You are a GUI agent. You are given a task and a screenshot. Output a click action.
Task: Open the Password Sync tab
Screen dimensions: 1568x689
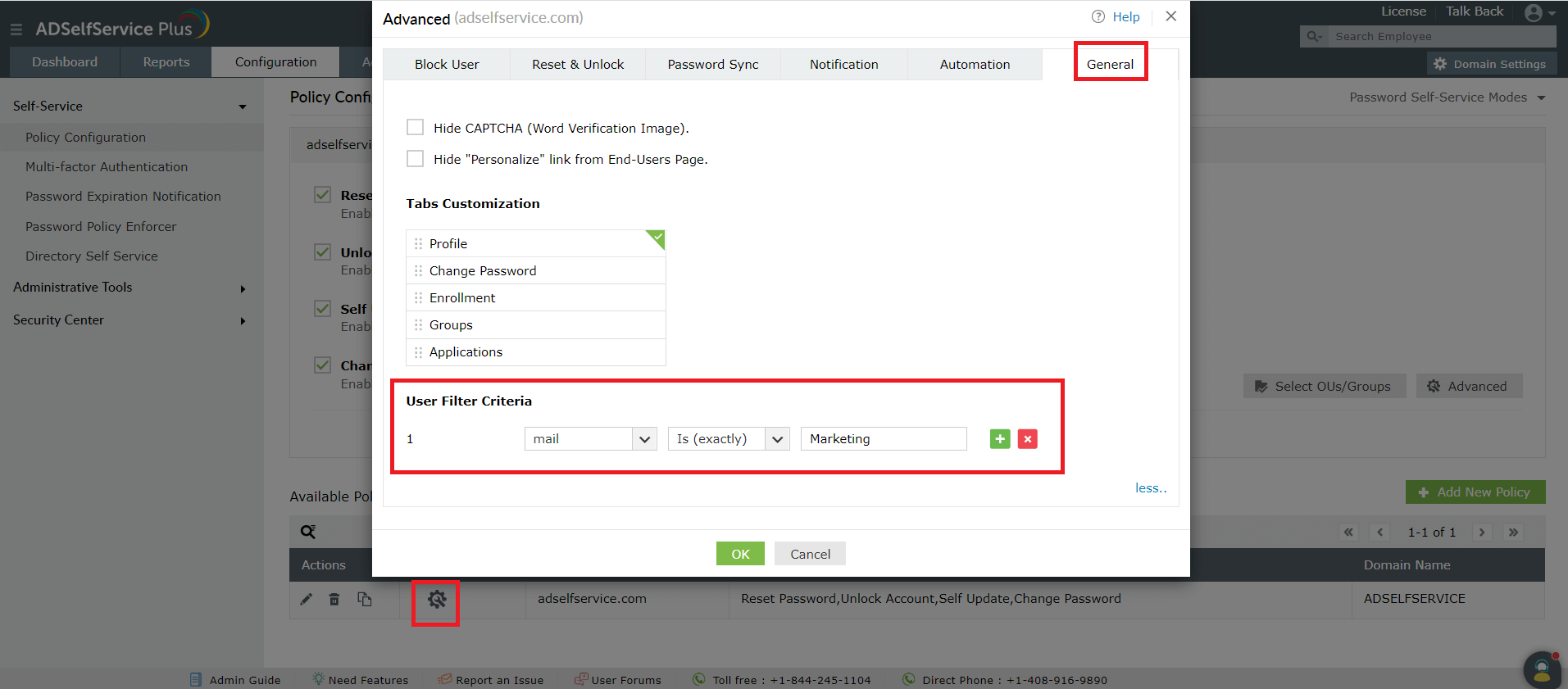(x=713, y=65)
